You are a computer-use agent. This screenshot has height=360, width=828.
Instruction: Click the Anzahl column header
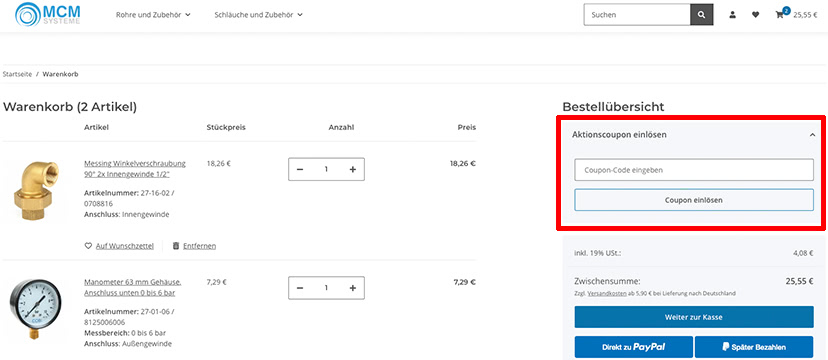click(341, 127)
